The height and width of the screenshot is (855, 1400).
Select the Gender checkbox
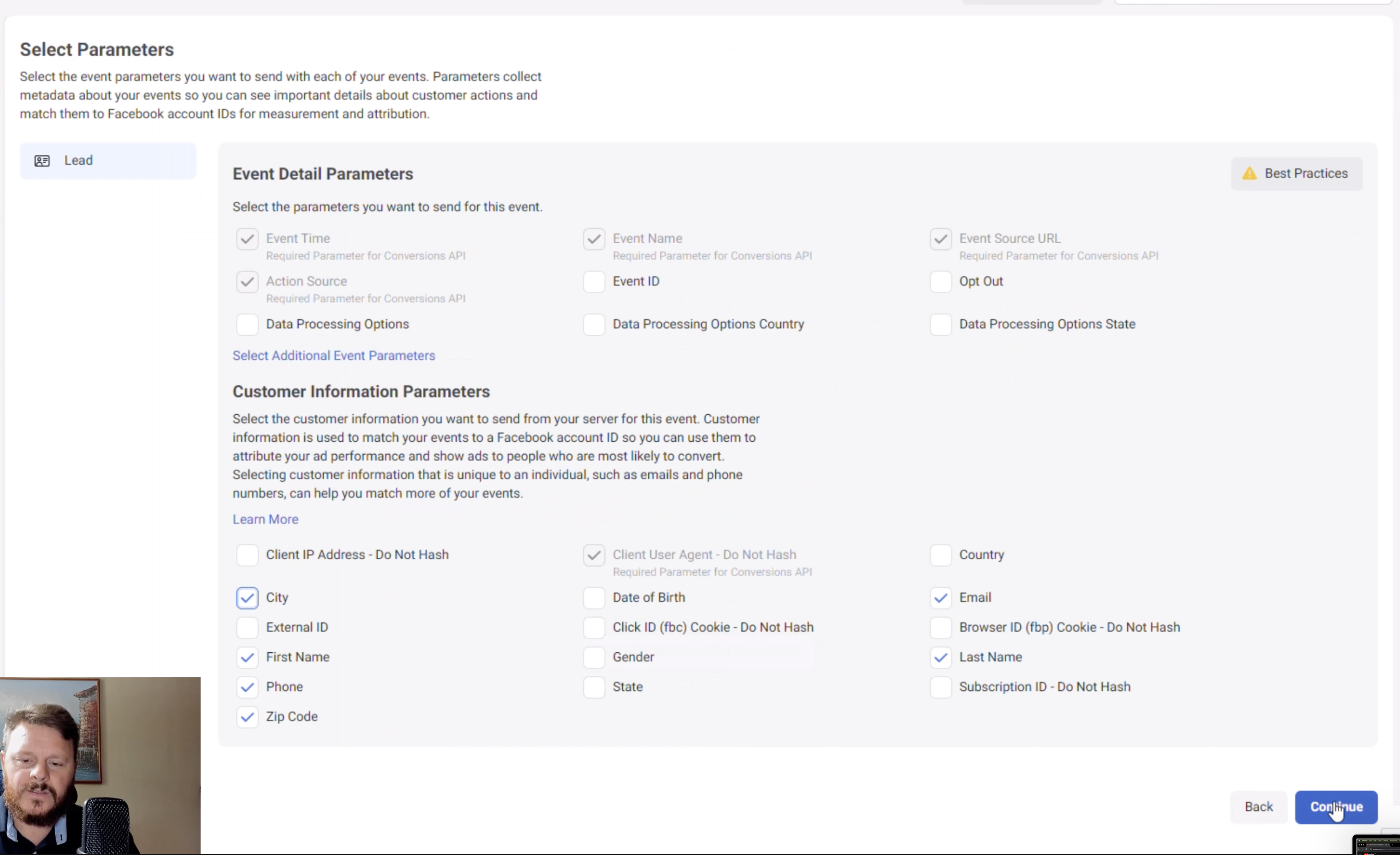click(x=594, y=657)
